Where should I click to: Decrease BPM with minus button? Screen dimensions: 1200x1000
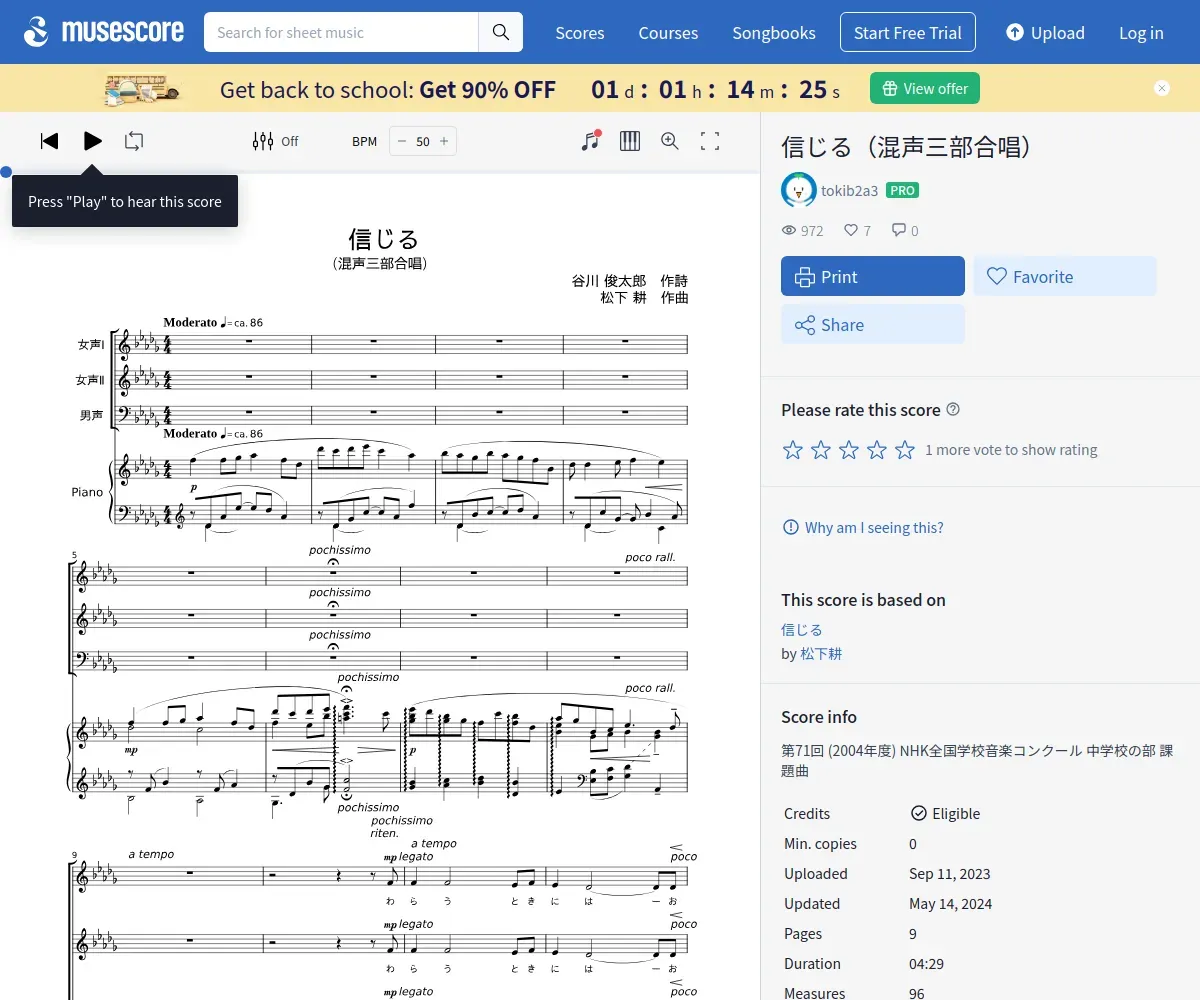[x=402, y=141]
